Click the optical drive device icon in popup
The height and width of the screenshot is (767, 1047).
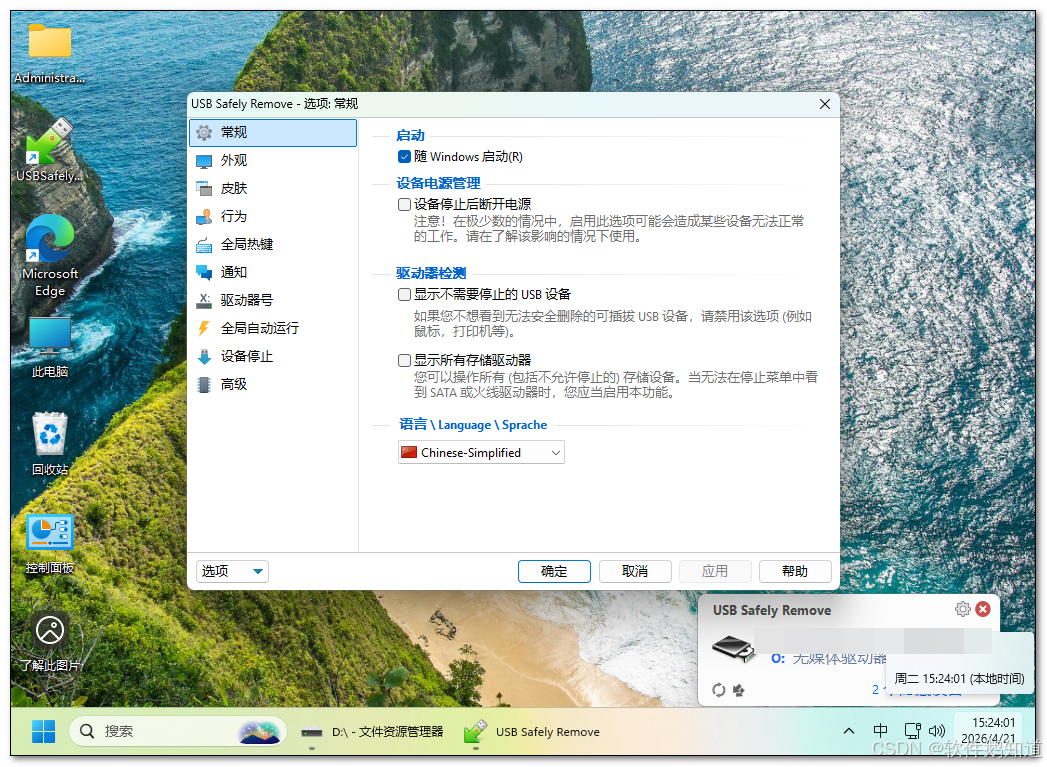pos(733,648)
